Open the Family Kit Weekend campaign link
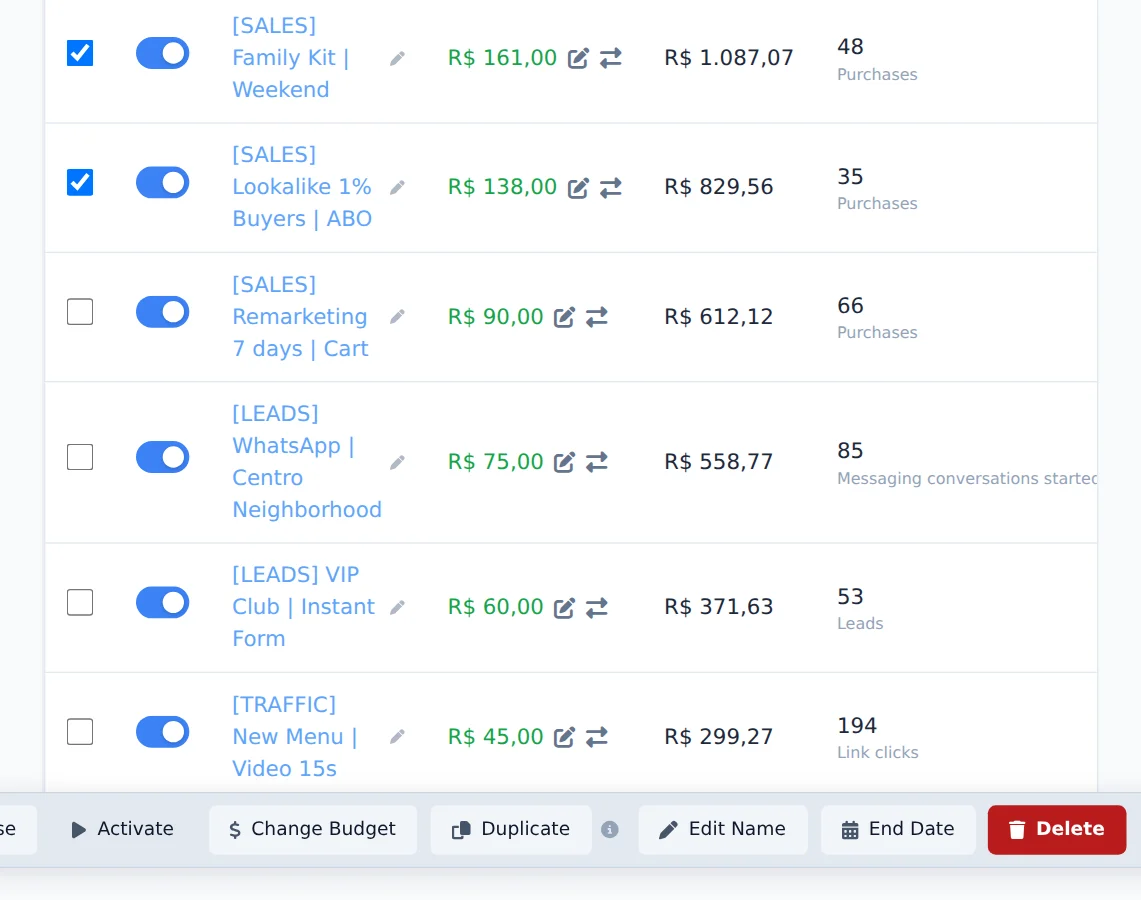This screenshot has height=900, width=1141. click(291, 57)
